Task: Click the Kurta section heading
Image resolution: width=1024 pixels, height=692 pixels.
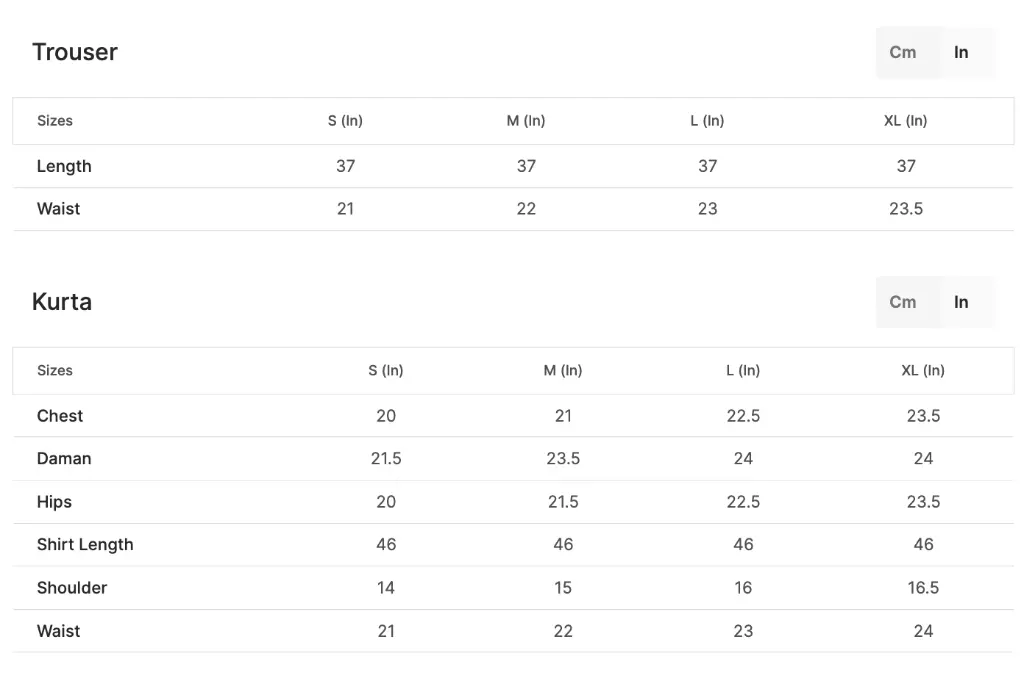Action: (62, 302)
